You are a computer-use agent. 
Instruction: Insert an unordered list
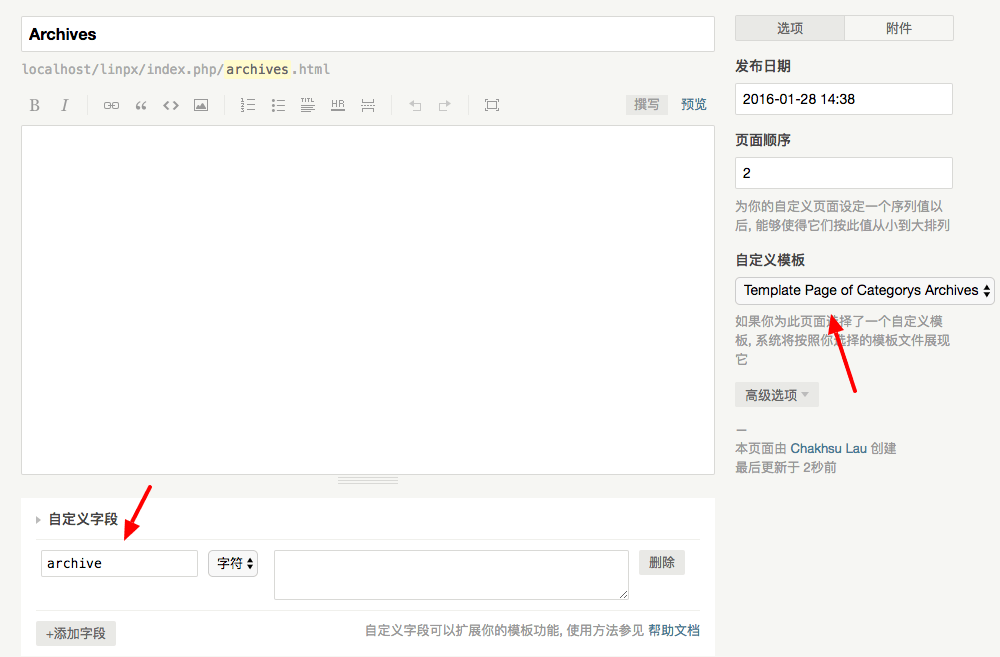click(278, 105)
